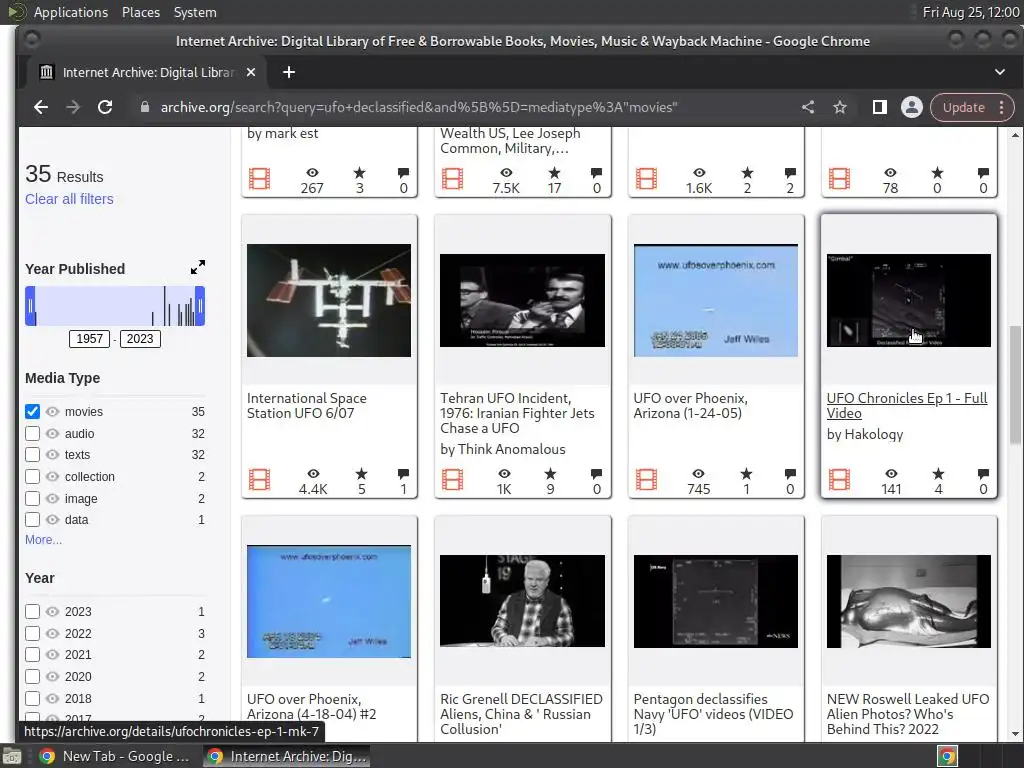Toggle the eye icon next to 2020

(x=52, y=677)
